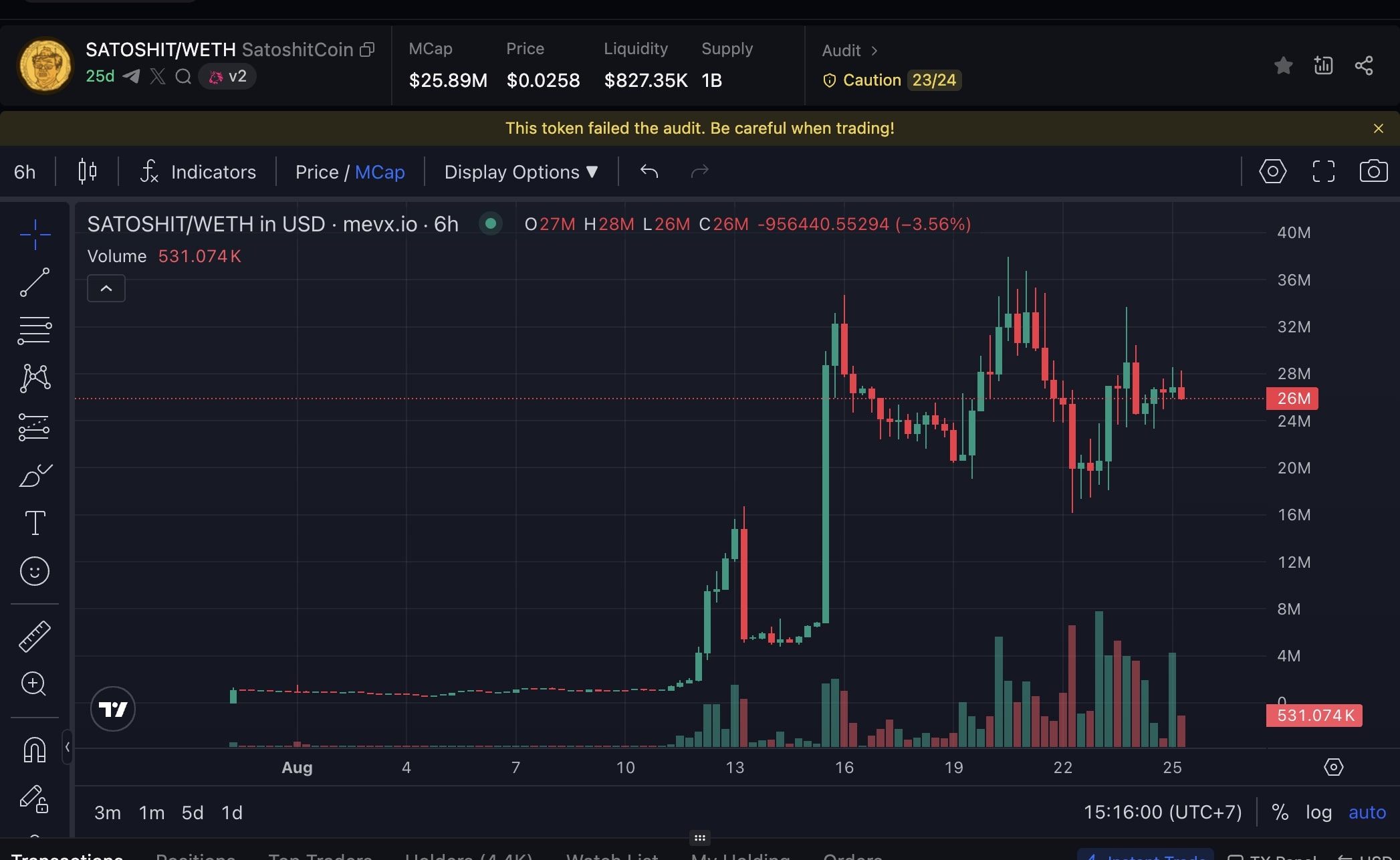1400x860 pixels.
Task: Change the candlestick chart style
Action: pyautogui.click(x=88, y=172)
